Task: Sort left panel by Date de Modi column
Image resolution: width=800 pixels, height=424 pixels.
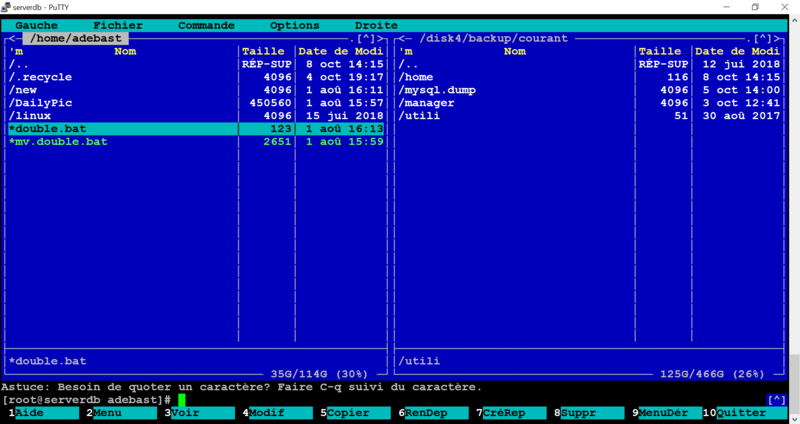Action: 341,52
